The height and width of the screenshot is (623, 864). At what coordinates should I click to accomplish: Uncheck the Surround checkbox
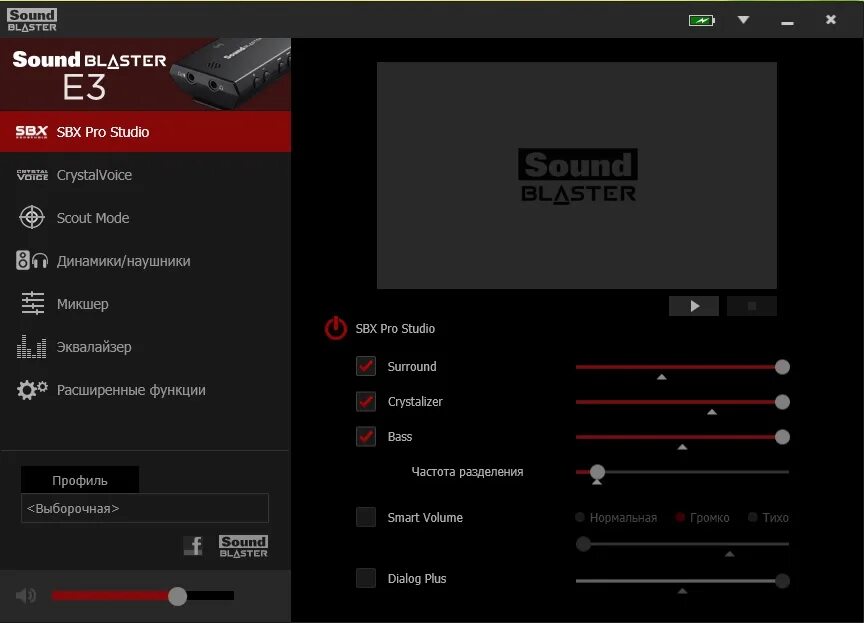click(x=366, y=366)
